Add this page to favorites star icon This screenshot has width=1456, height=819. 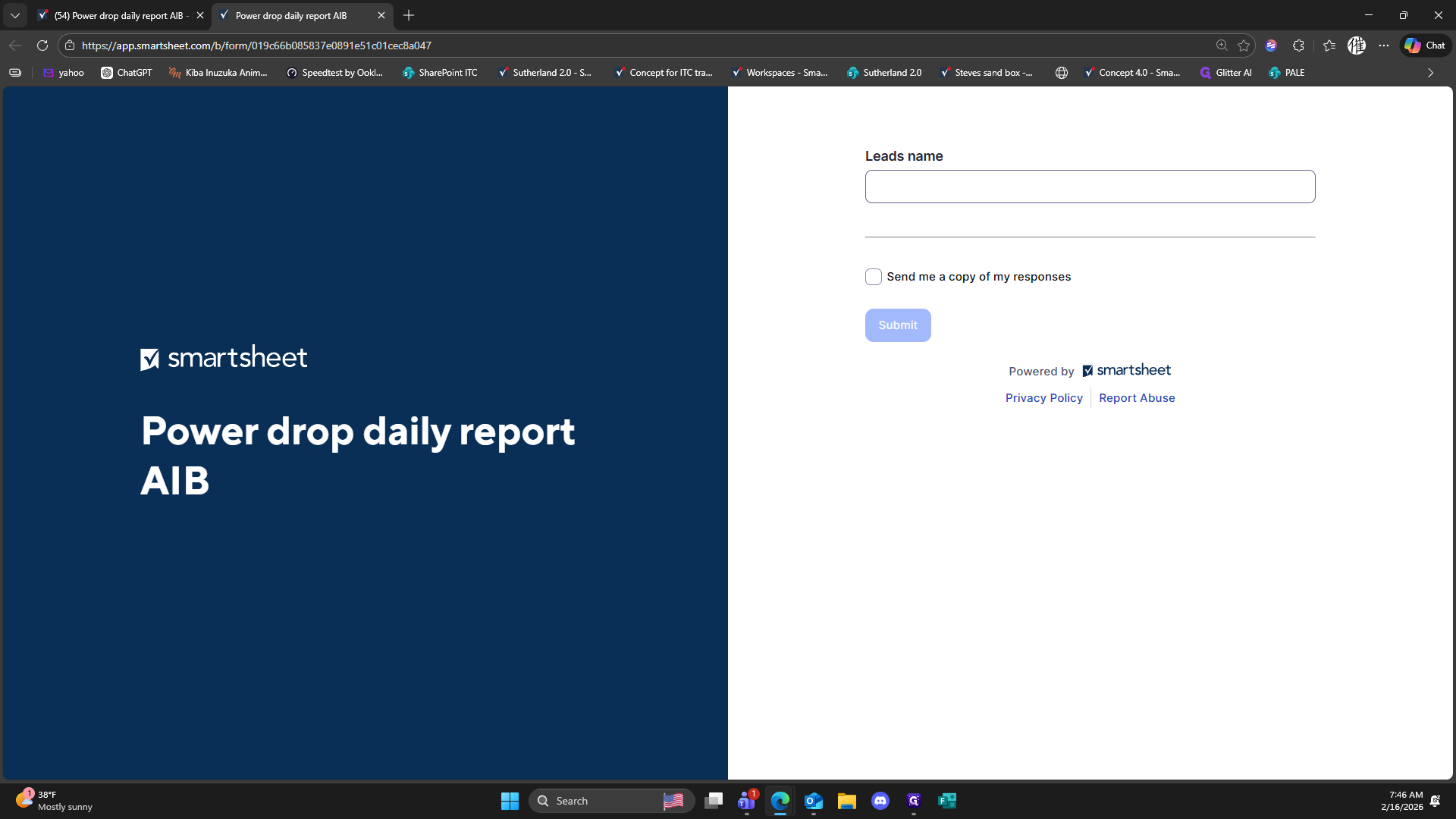point(1244,45)
